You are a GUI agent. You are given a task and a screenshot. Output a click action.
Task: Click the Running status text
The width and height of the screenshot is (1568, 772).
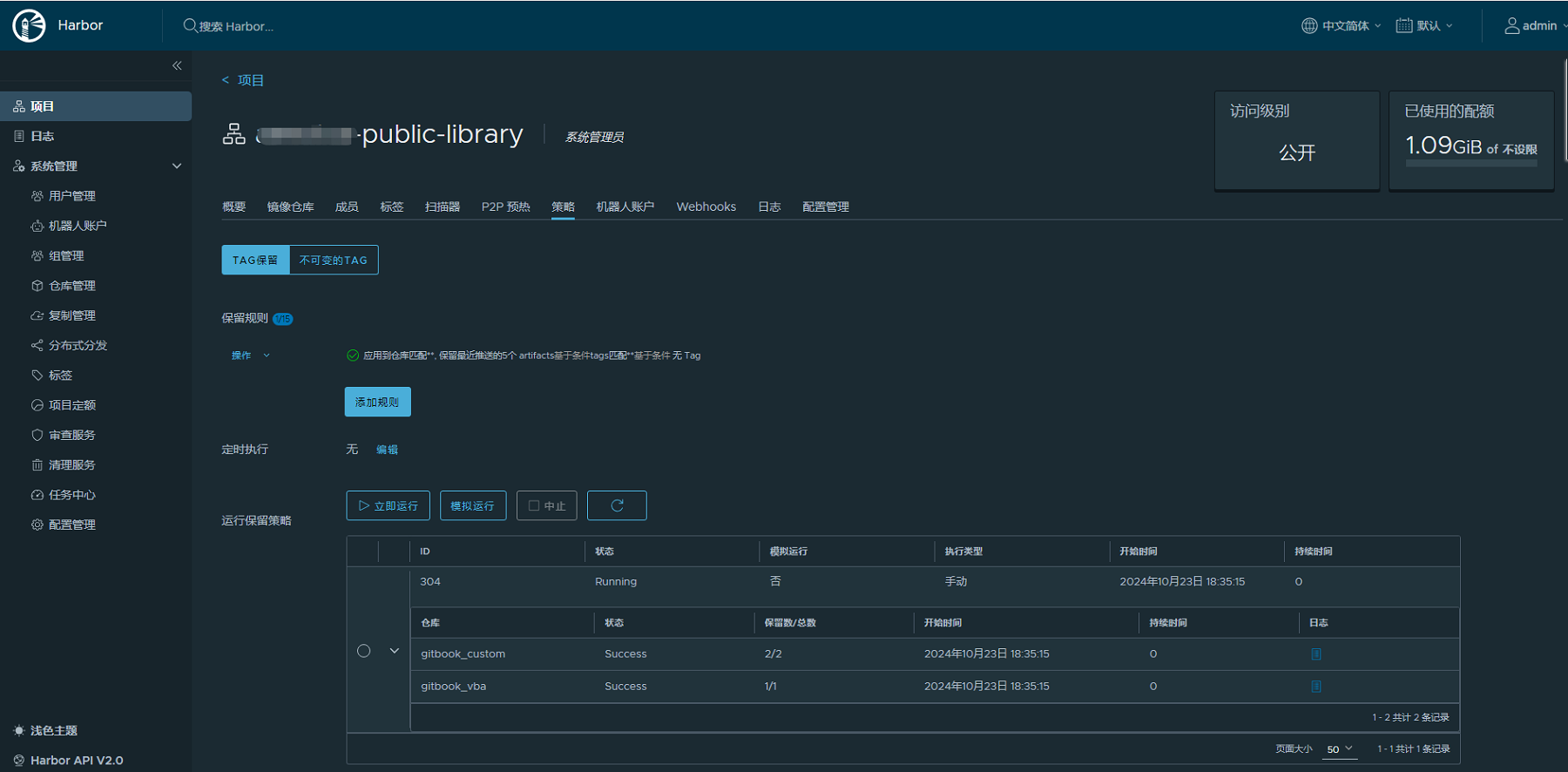click(x=616, y=581)
